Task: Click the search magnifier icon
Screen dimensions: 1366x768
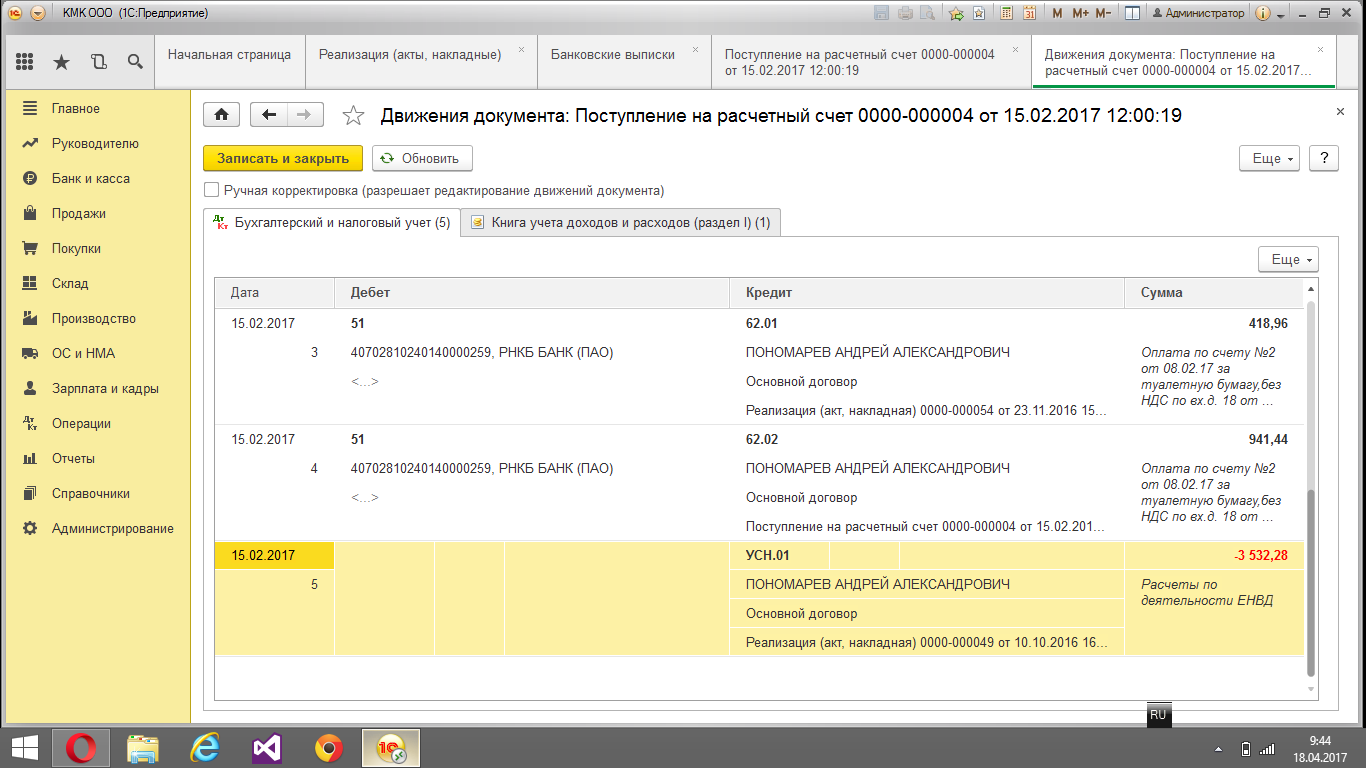Action: (x=135, y=62)
